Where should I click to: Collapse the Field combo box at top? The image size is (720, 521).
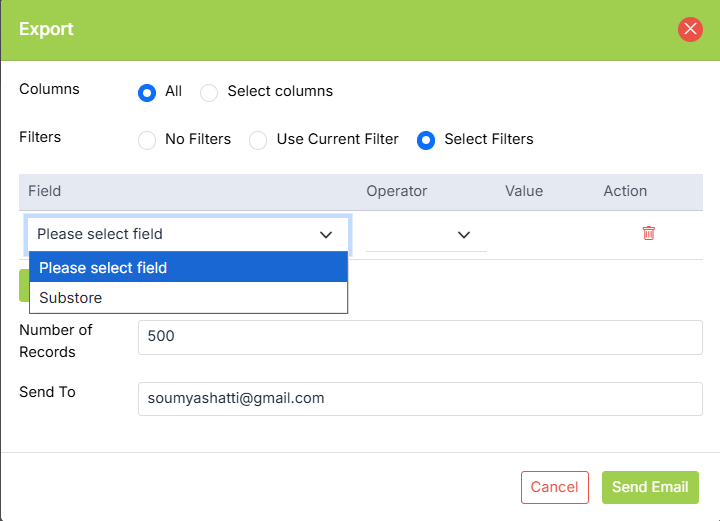pyautogui.click(x=187, y=234)
